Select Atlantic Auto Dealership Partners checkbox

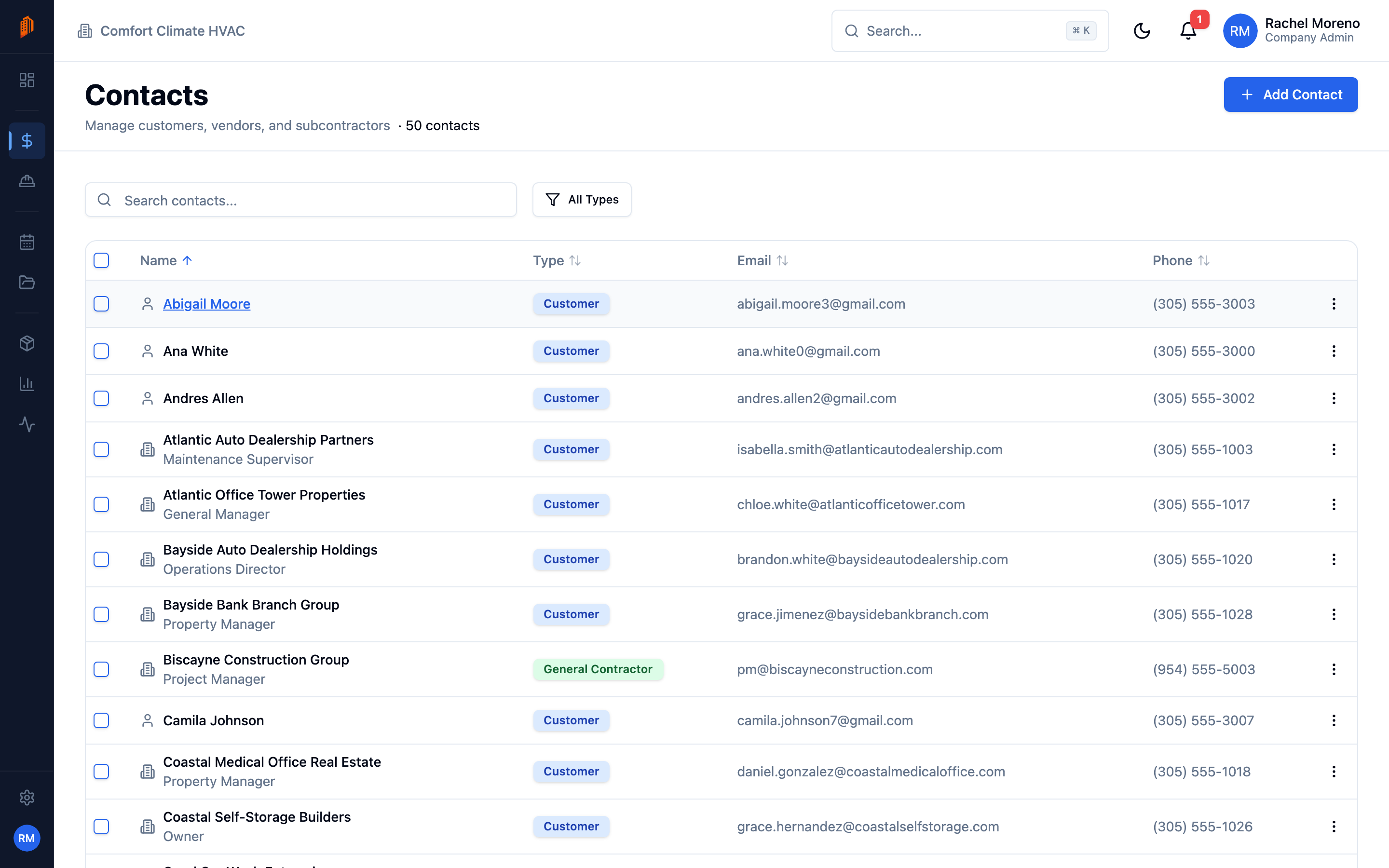[102, 449]
